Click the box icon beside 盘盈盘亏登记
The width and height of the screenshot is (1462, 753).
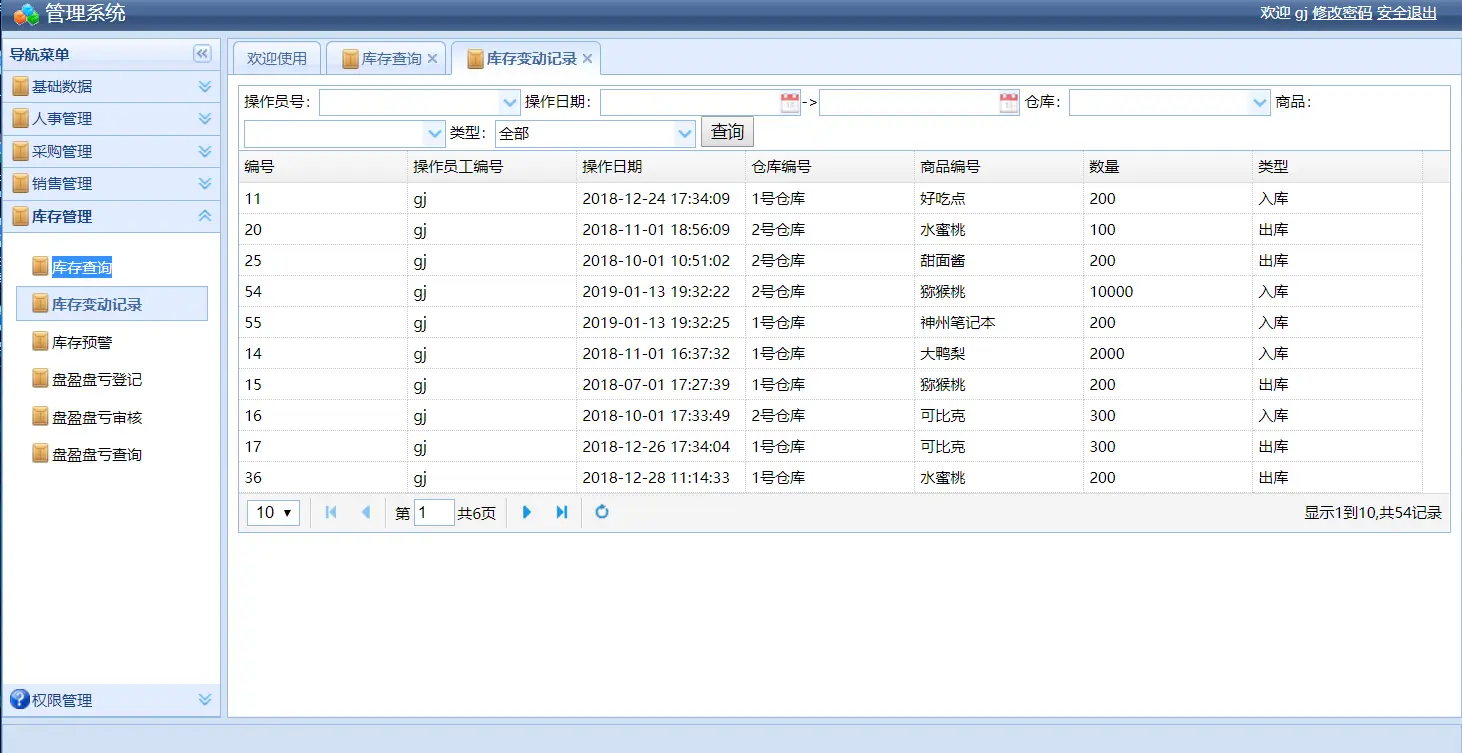[x=40, y=379]
